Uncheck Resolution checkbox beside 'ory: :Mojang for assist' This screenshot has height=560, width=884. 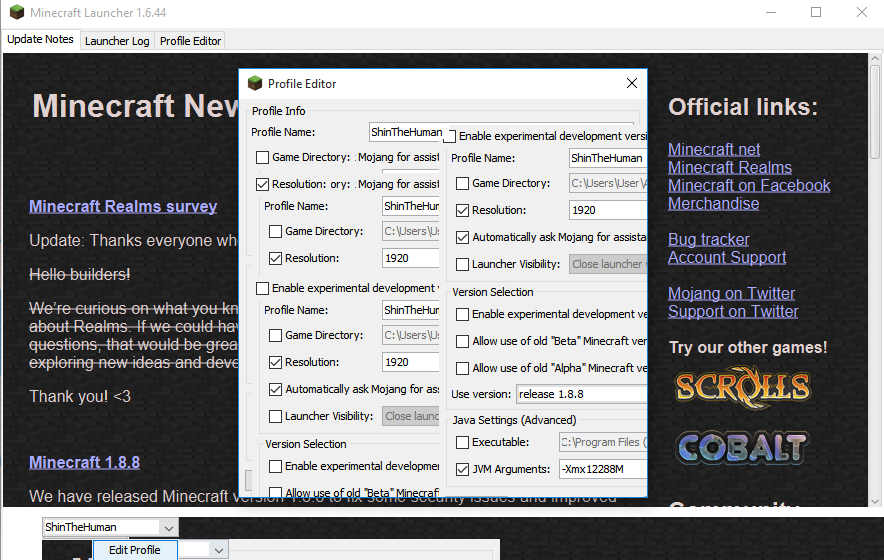tap(262, 184)
